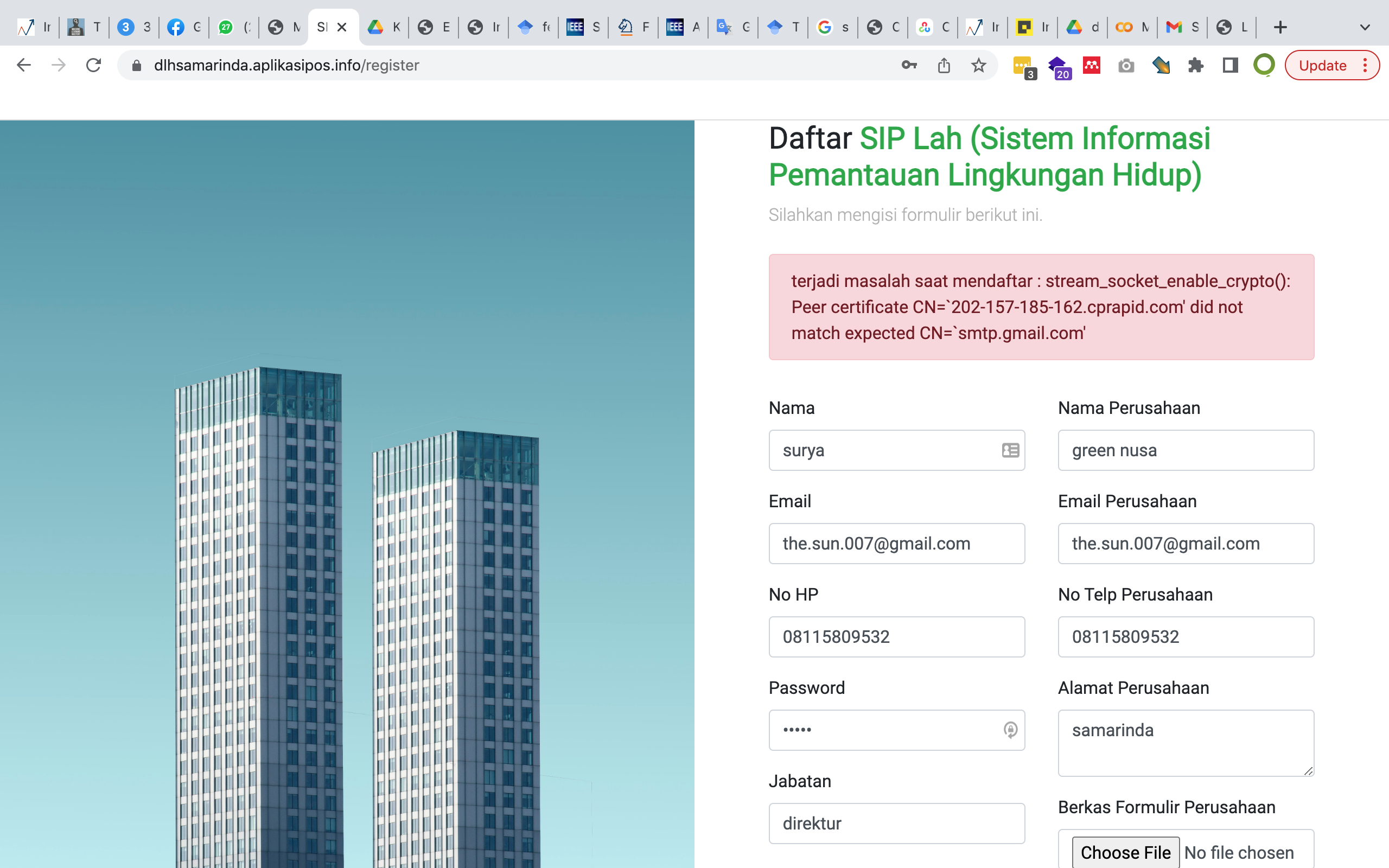Image resolution: width=1389 pixels, height=868 pixels.
Task: Switch to the Gmail tab
Action: click(1181, 27)
